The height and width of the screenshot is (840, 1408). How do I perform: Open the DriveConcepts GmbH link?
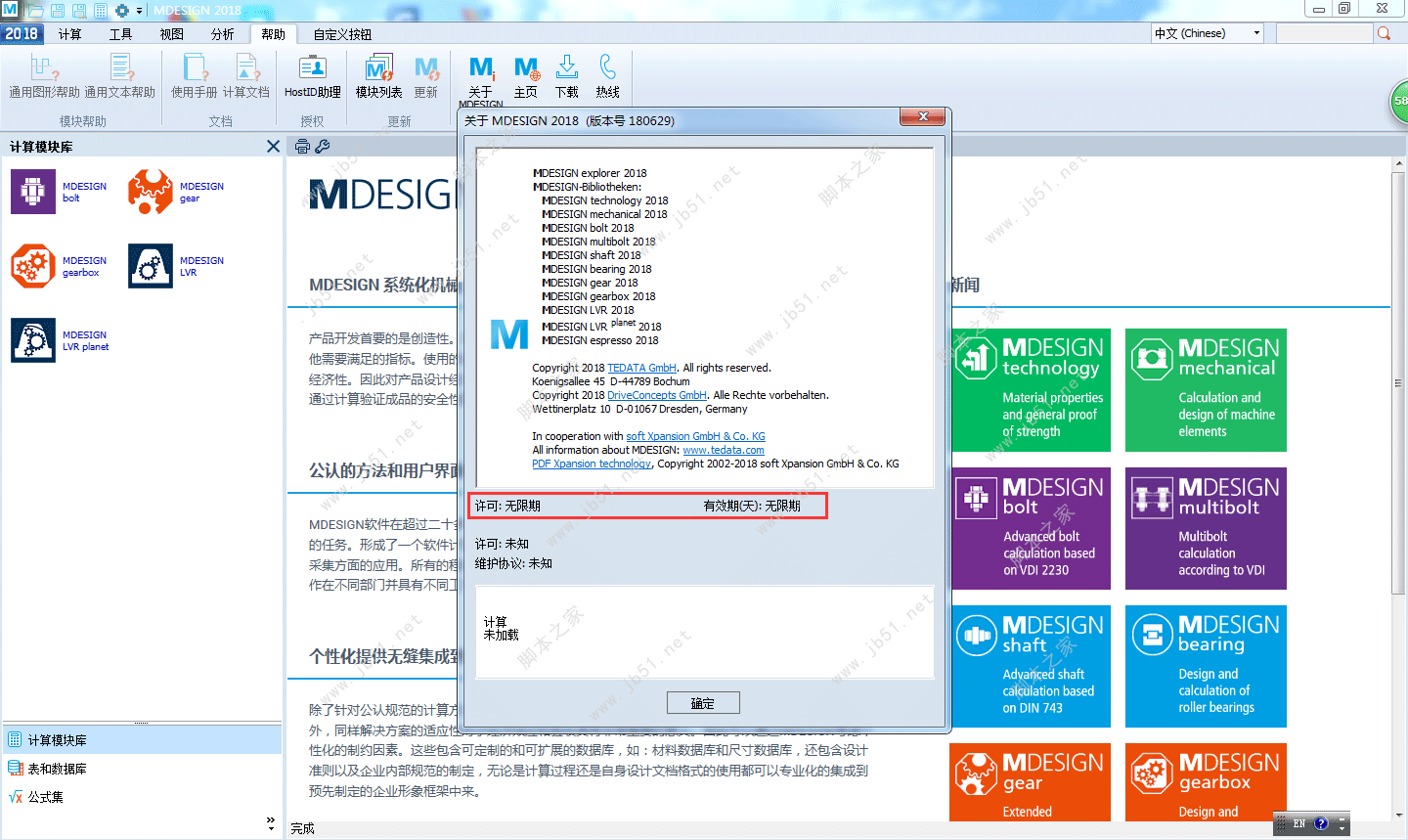(657, 395)
